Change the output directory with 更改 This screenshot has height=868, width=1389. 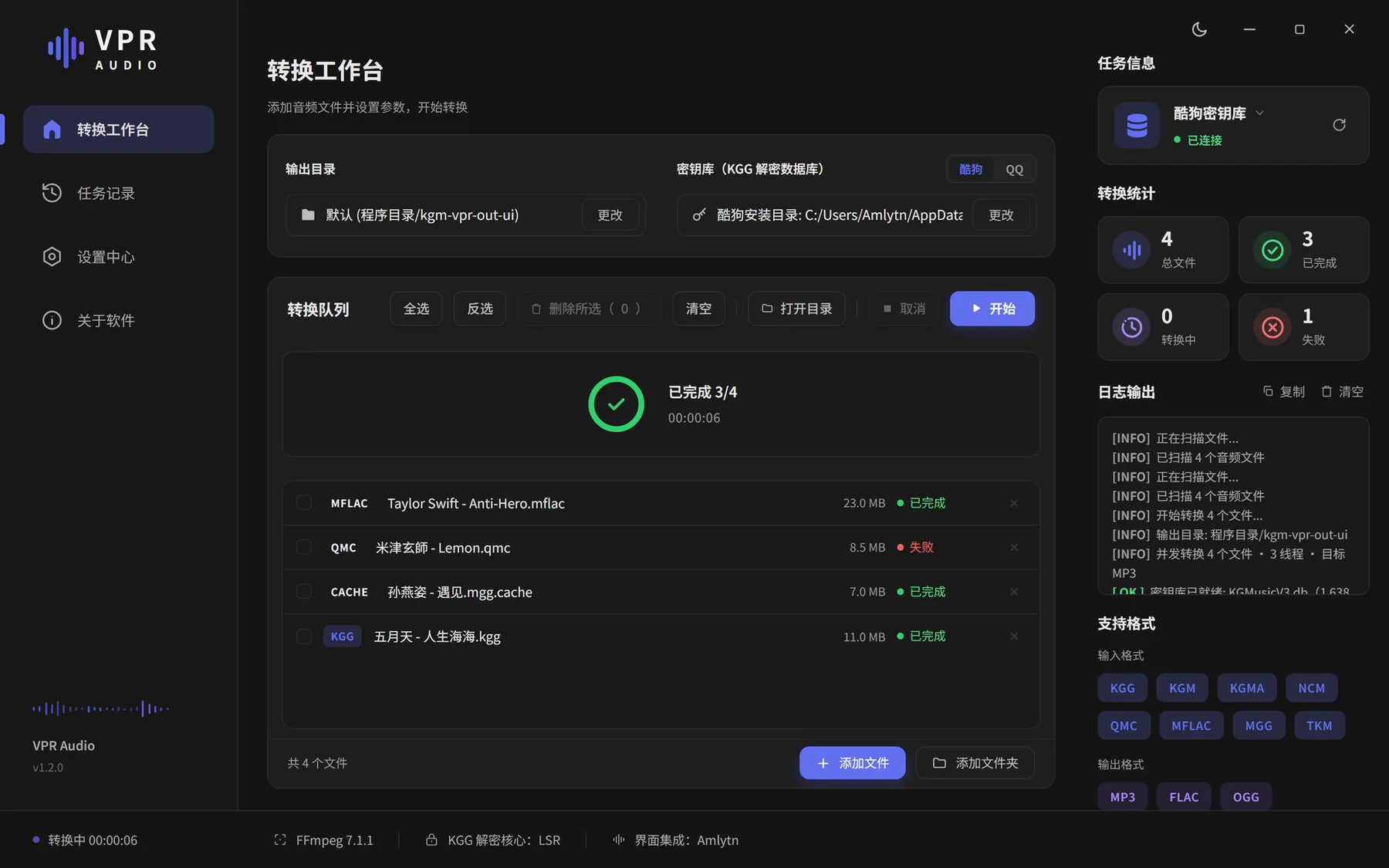click(610, 215)
